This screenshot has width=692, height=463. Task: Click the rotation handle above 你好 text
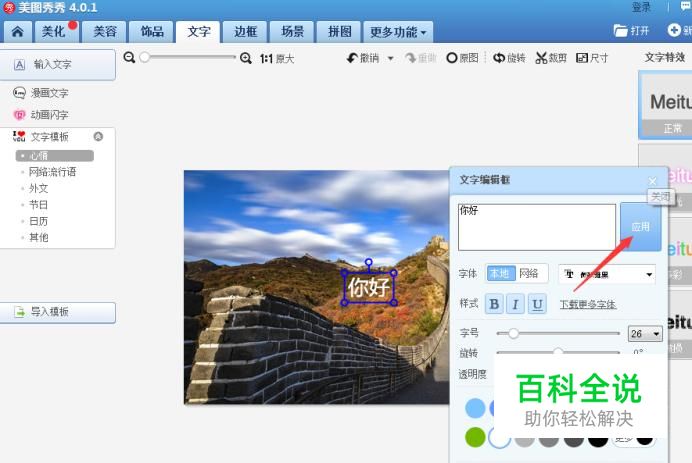(369, 263)
